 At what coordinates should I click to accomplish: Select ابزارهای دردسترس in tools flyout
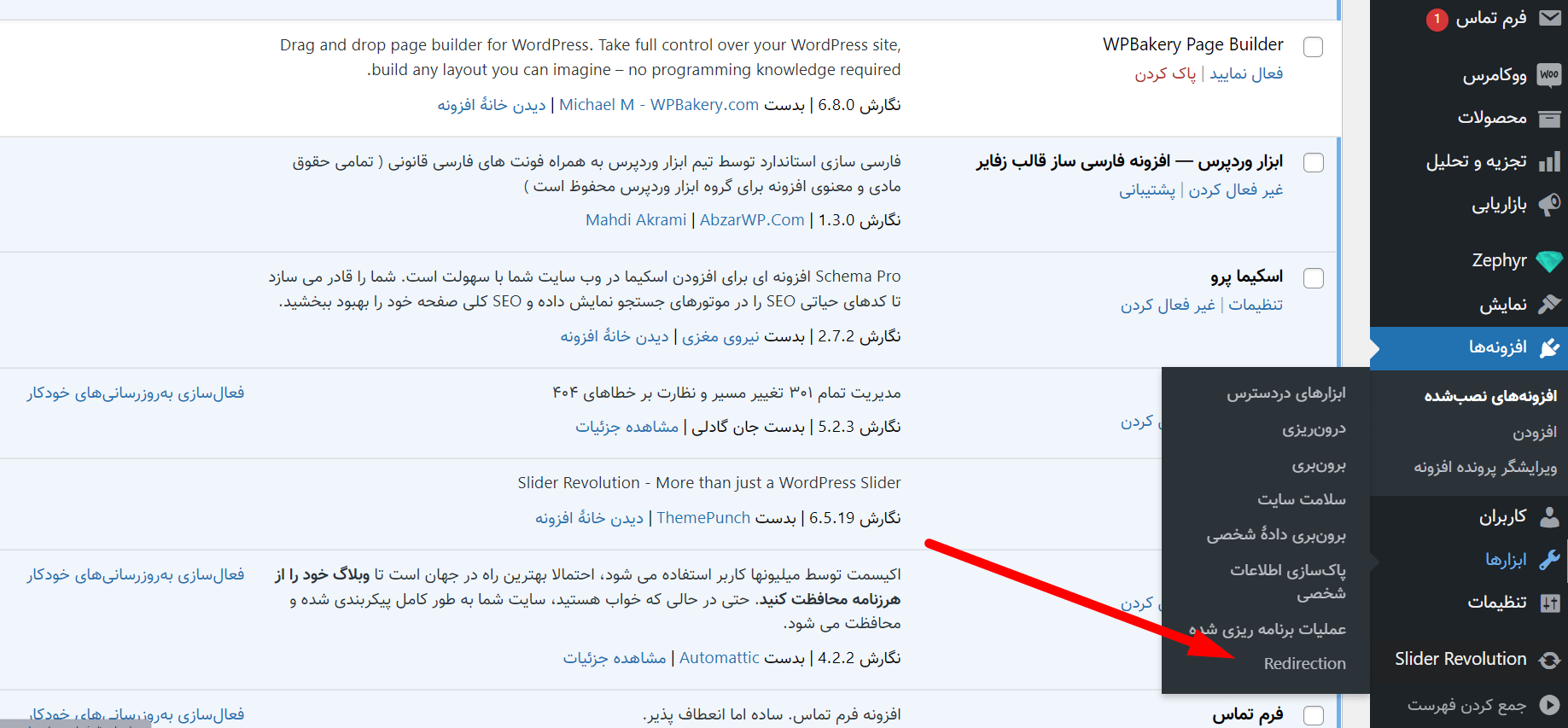click(x=1286, y=393)
